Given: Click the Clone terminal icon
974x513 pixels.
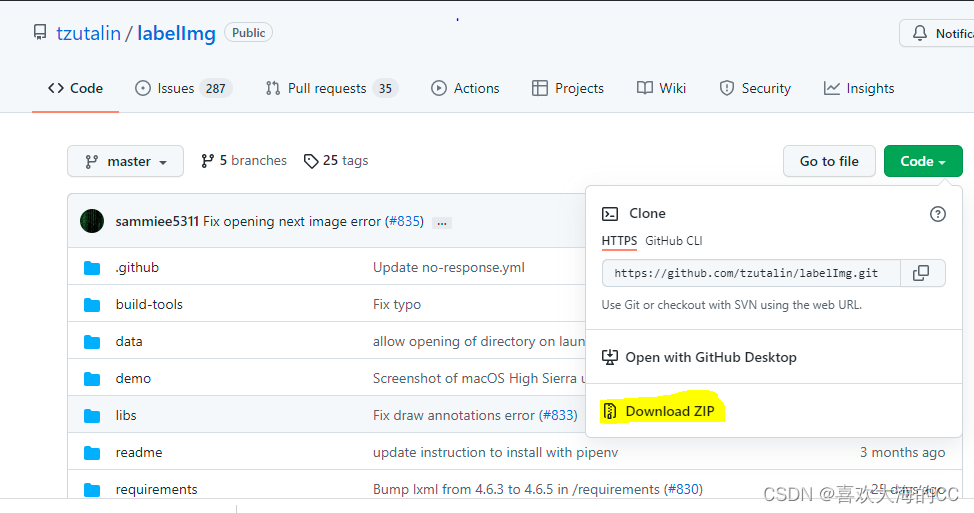Looking at the screenshot, I should coord(610,214).
